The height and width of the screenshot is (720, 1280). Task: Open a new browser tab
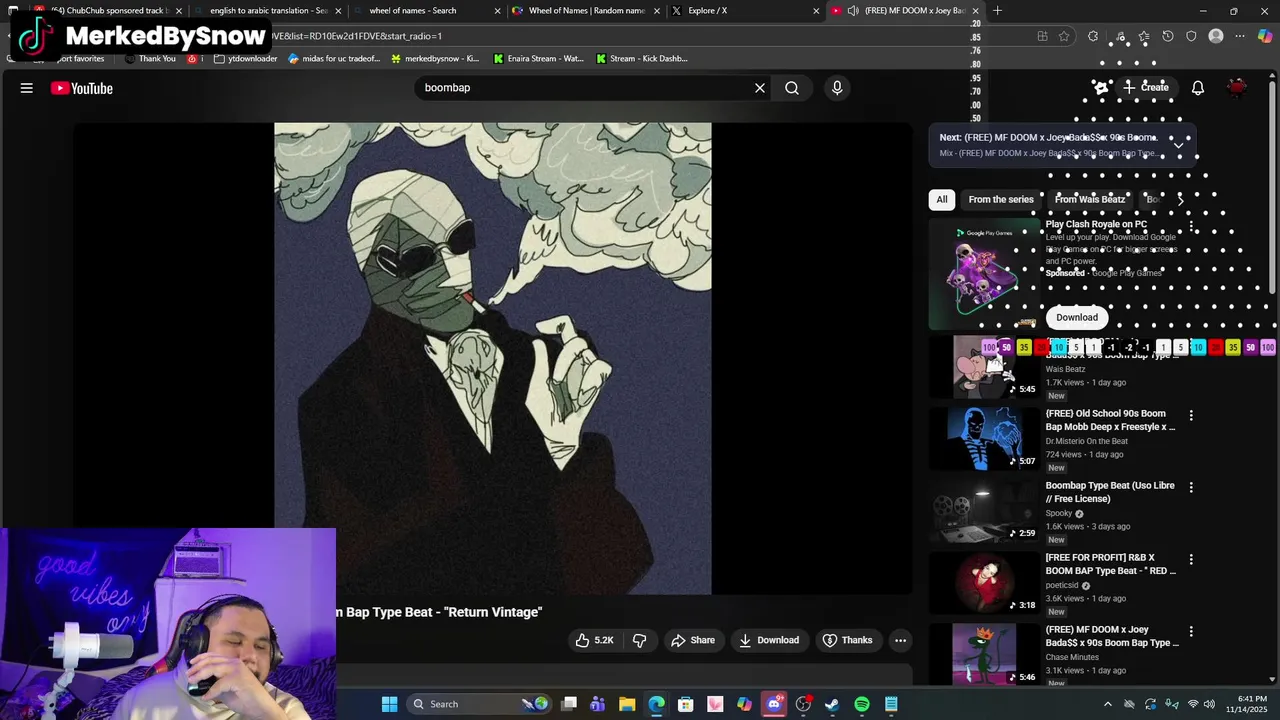(x=997, y=10)
